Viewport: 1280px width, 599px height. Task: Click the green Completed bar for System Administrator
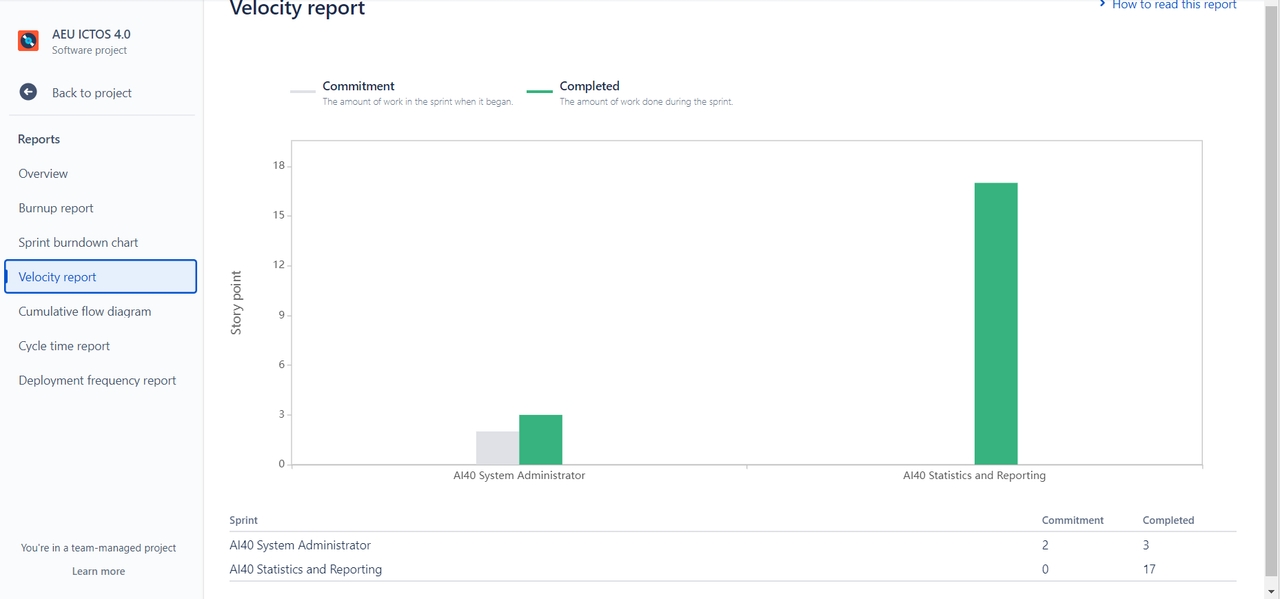coord(540,439)
